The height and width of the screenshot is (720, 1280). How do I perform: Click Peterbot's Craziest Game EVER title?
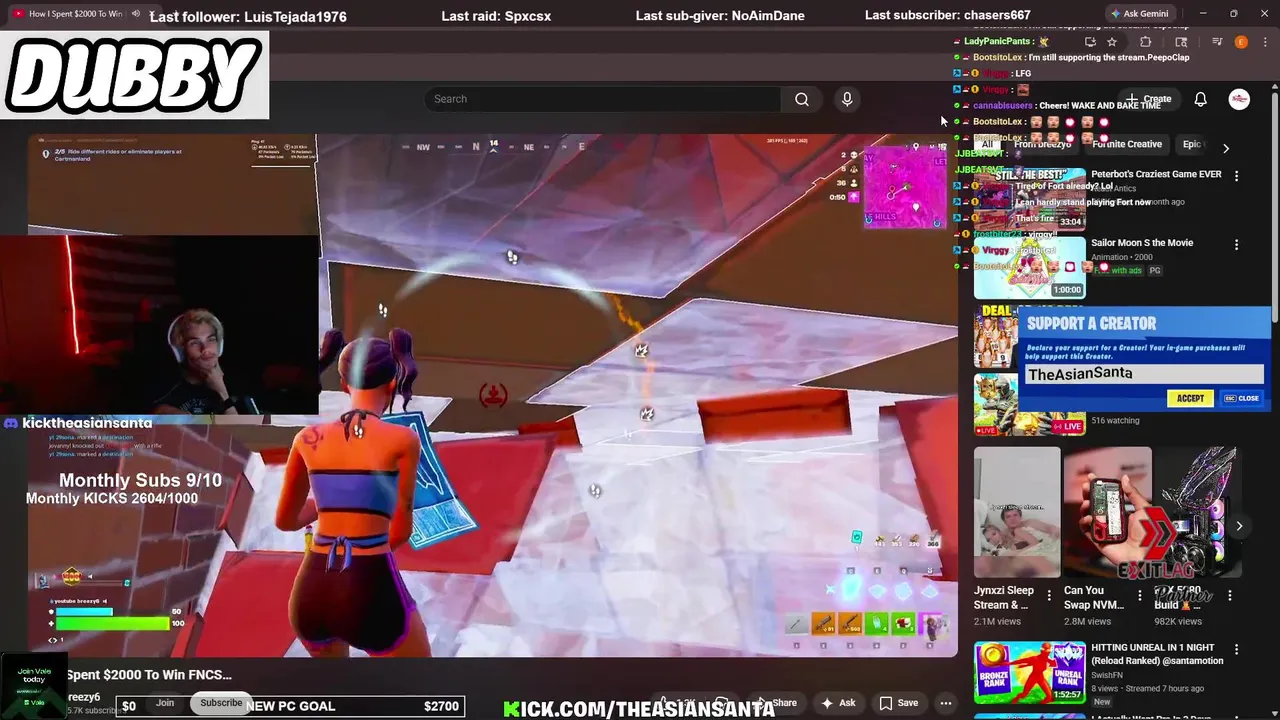tap(1156, 174)
